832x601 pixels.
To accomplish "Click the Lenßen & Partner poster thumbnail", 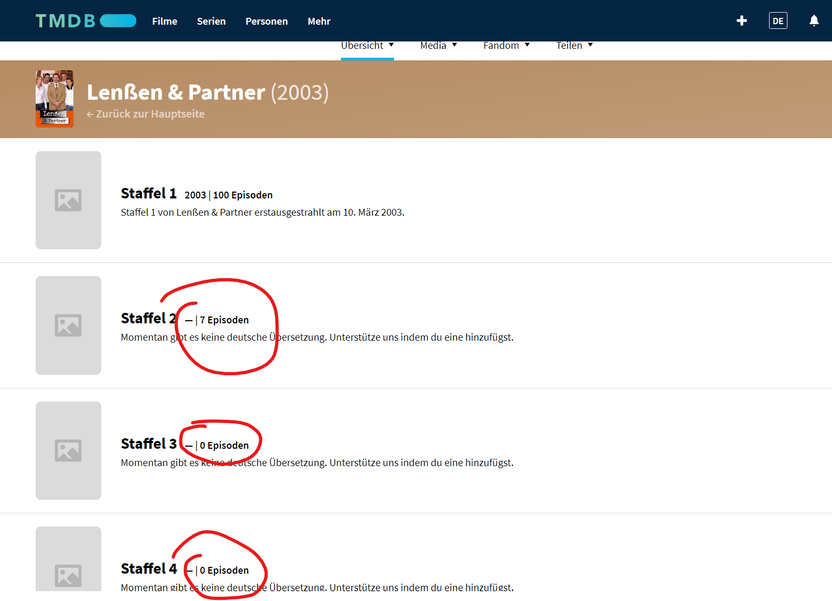I will click(x=55, y=99).
